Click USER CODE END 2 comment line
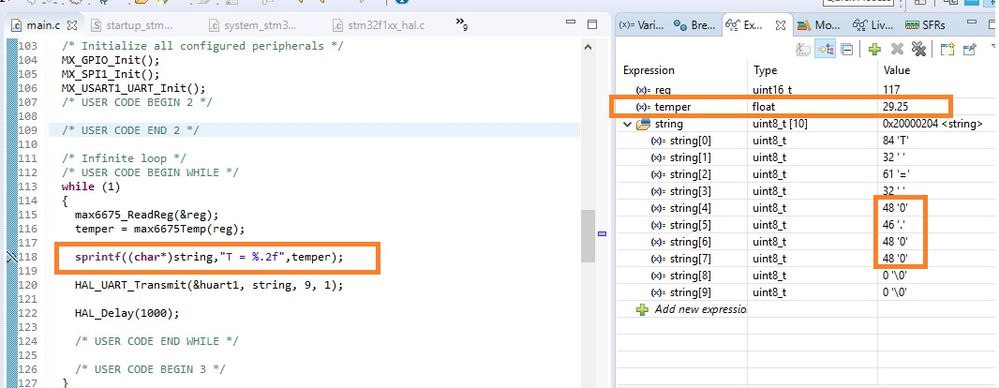 [131, 130]
